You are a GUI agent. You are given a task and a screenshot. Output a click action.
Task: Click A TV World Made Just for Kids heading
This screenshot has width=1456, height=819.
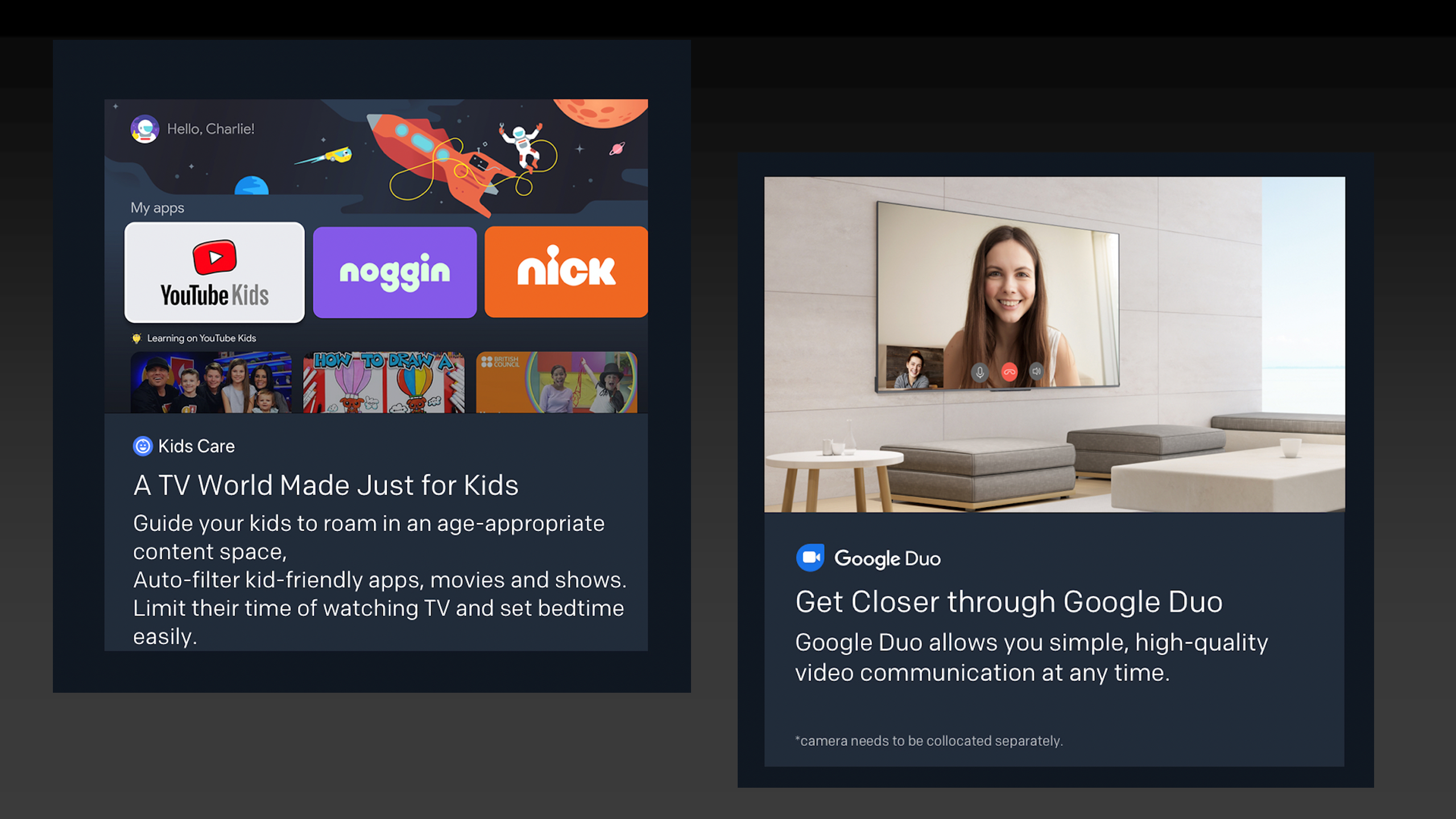coord(326,486)
